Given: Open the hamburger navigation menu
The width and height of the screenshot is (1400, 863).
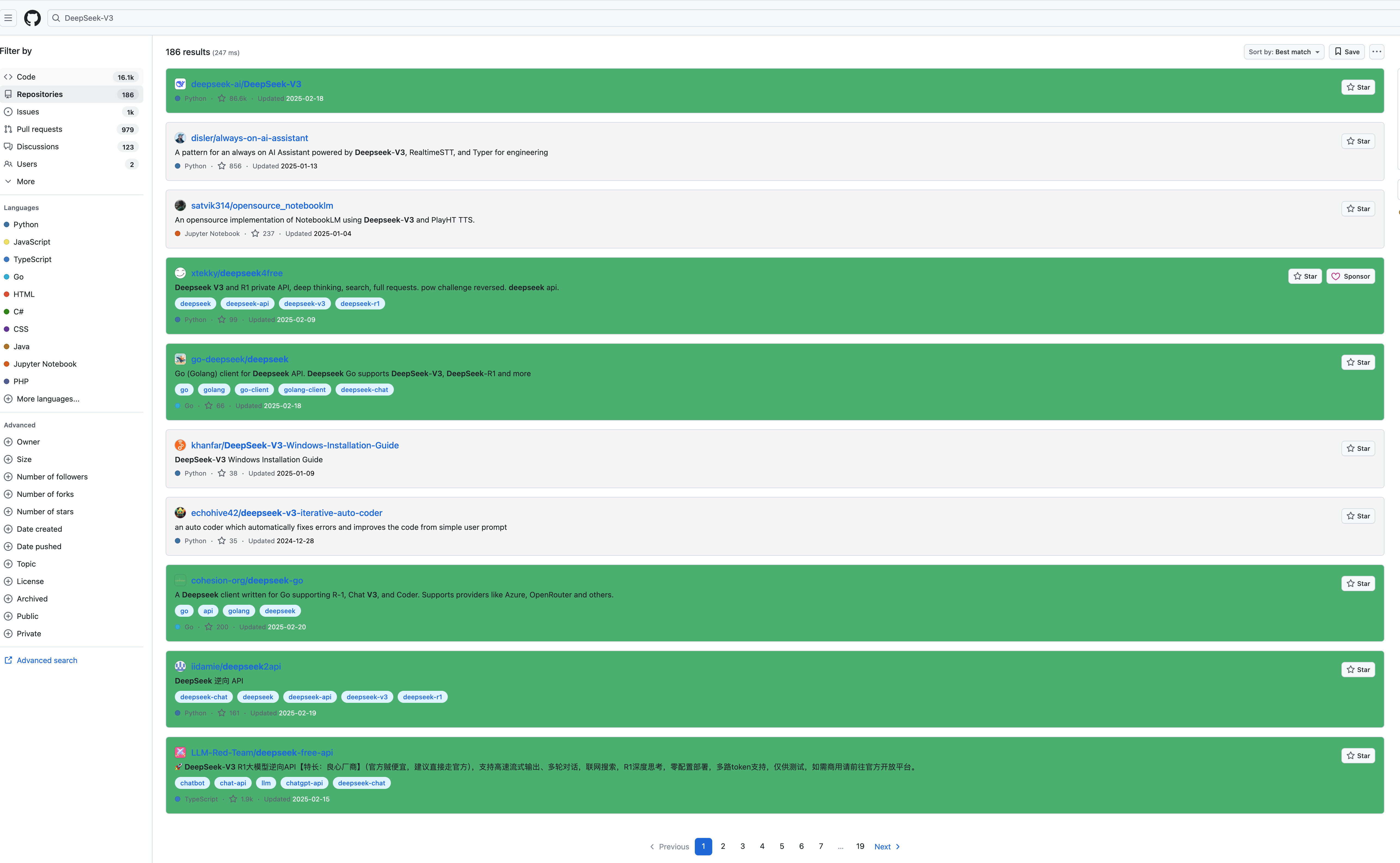Looking at the screenshot, I should (x=8, y=18).
